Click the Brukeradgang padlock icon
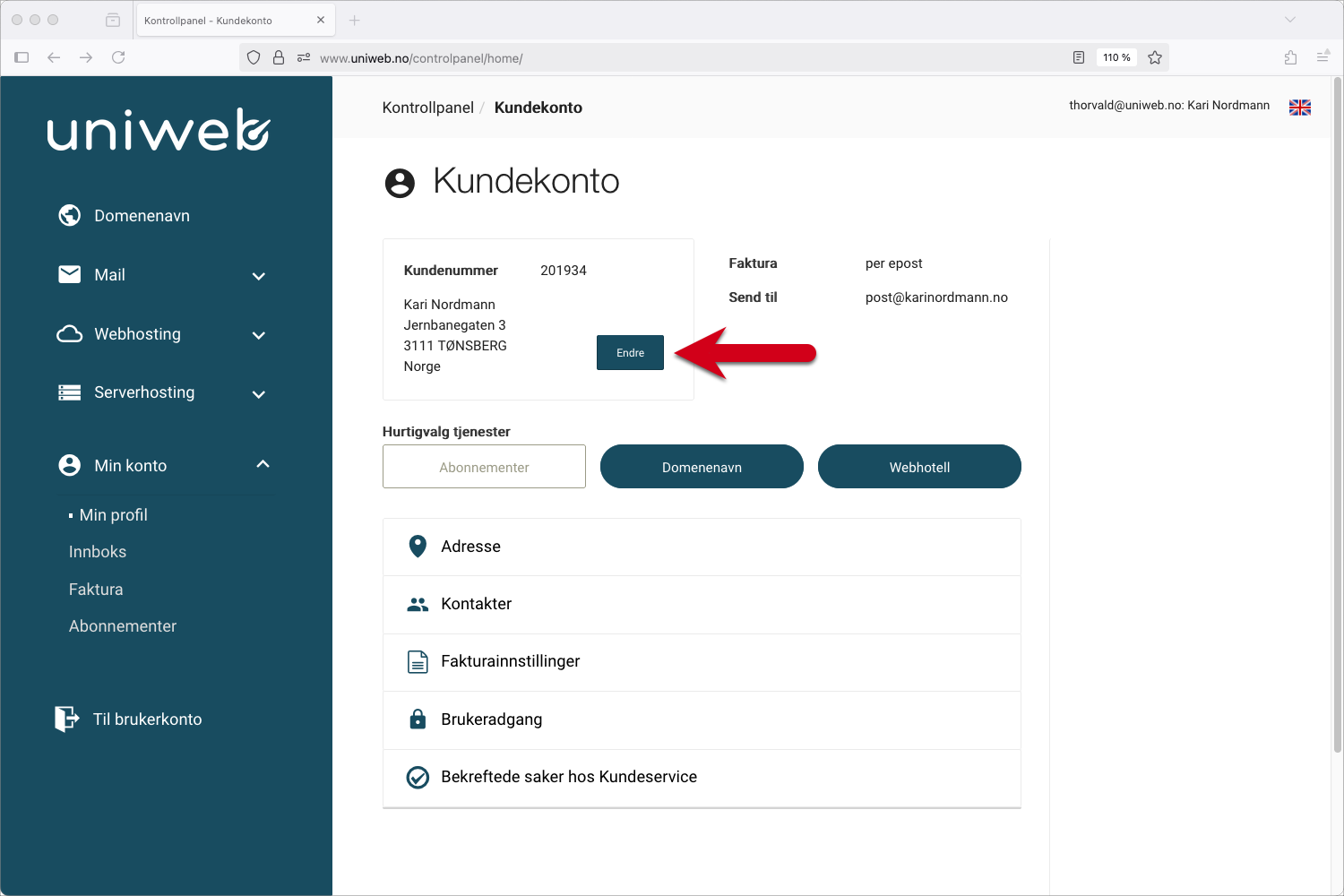This screenshot has height=896, width=1344. tap(418, 719)
